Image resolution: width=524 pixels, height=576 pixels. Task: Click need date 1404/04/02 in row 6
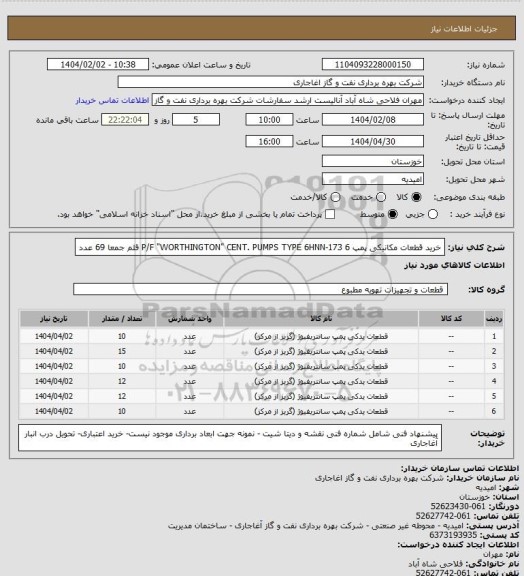[54, 411]
